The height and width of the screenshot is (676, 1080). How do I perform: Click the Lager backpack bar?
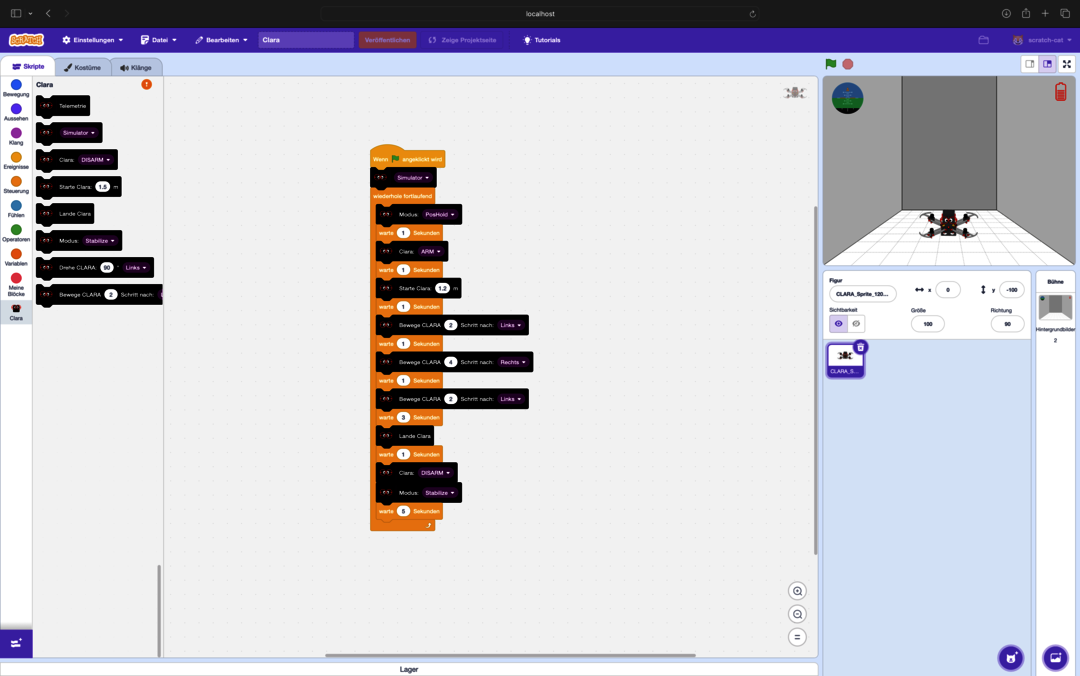(x=408, y=669)
